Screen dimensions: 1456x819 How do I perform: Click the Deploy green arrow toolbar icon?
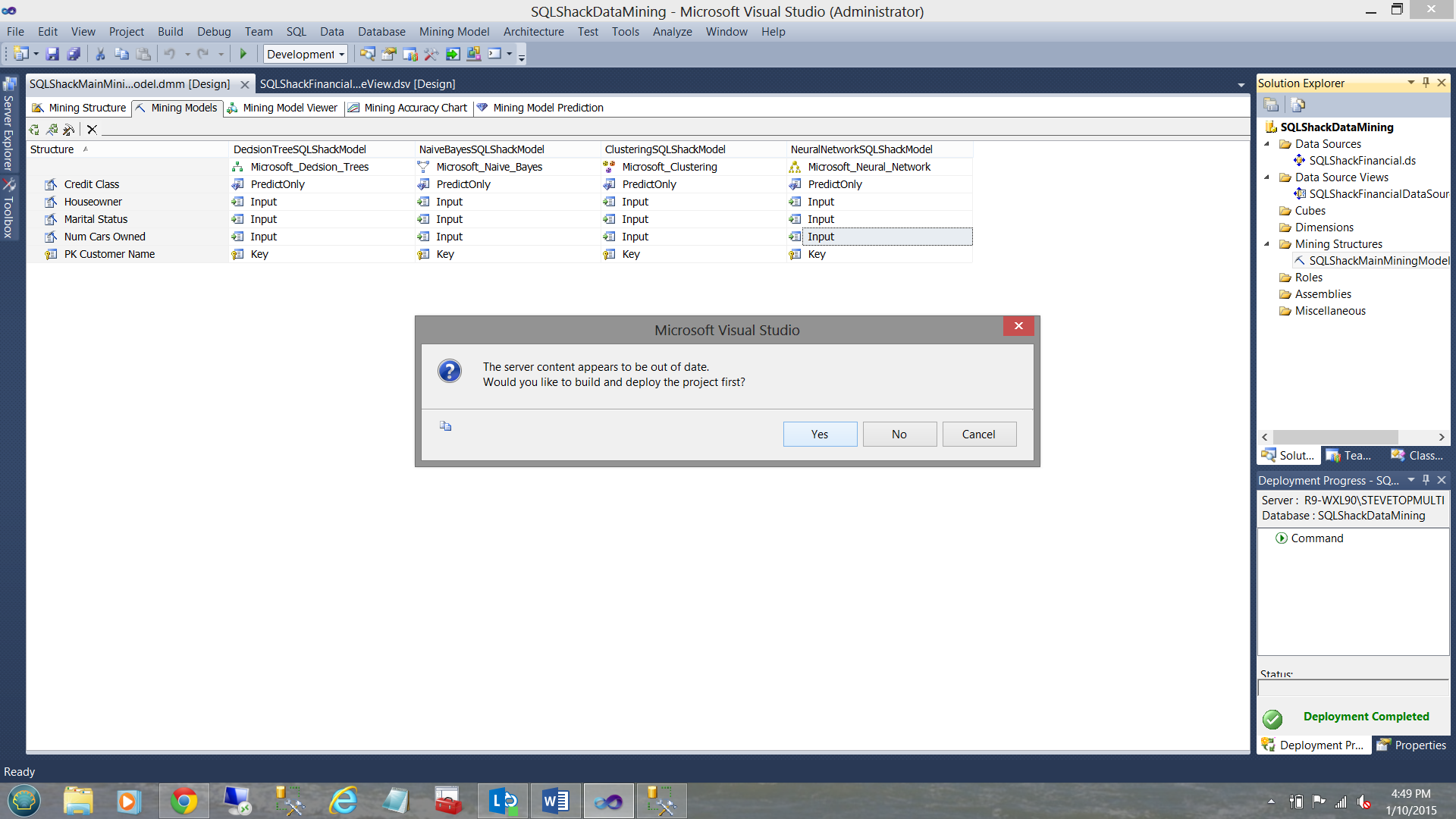[x=453, y=54]
